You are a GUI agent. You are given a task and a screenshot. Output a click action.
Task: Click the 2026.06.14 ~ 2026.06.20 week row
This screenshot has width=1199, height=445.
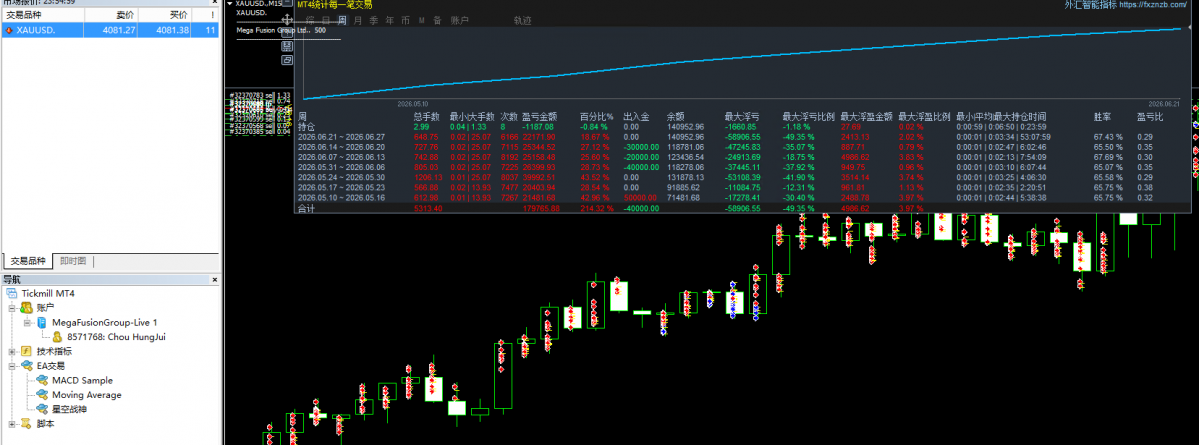click(x=742, y=146)
